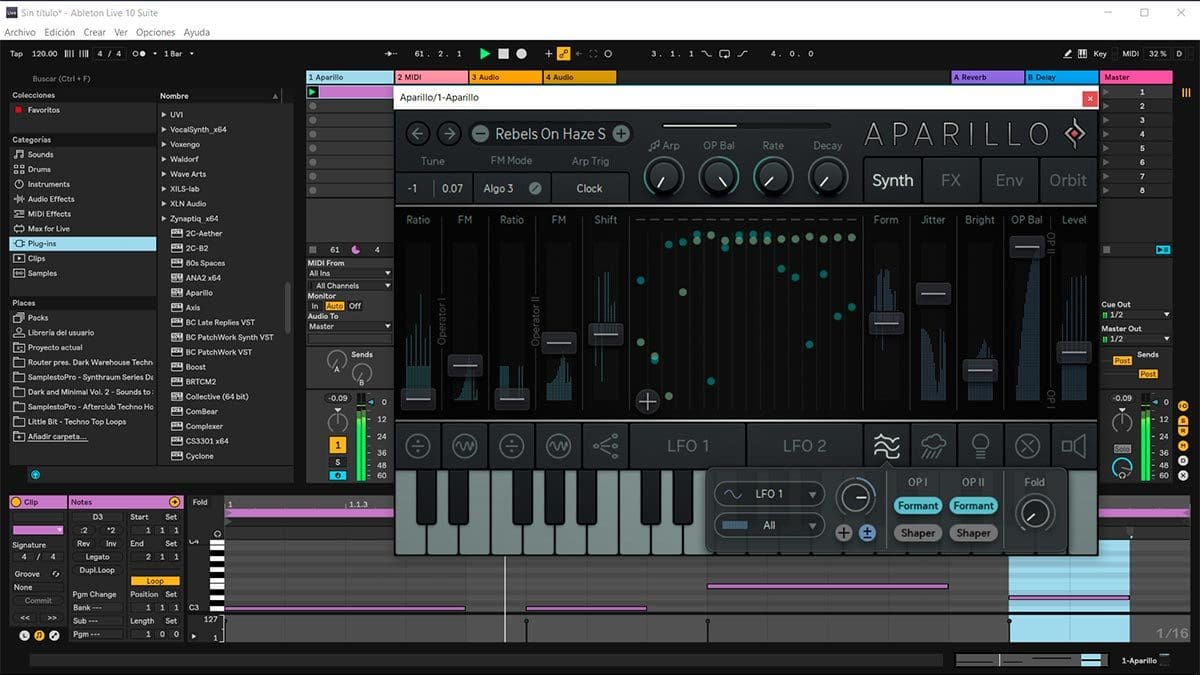Click the Arrangement record button

tap(522, 53)
